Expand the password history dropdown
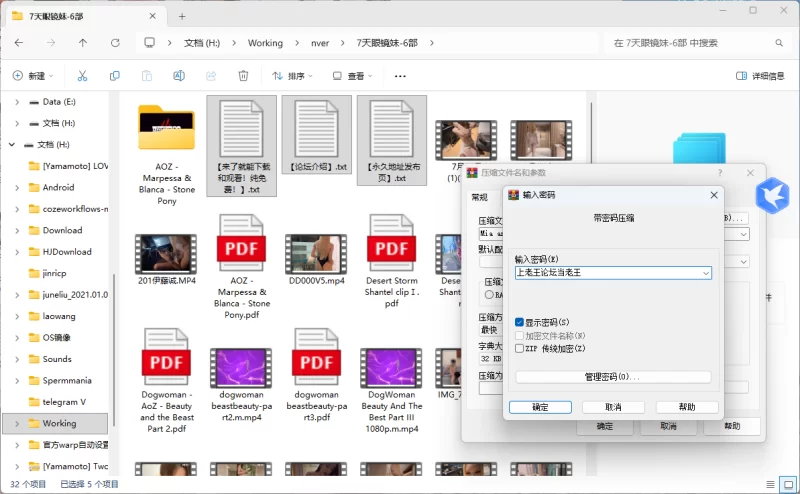 706,272
